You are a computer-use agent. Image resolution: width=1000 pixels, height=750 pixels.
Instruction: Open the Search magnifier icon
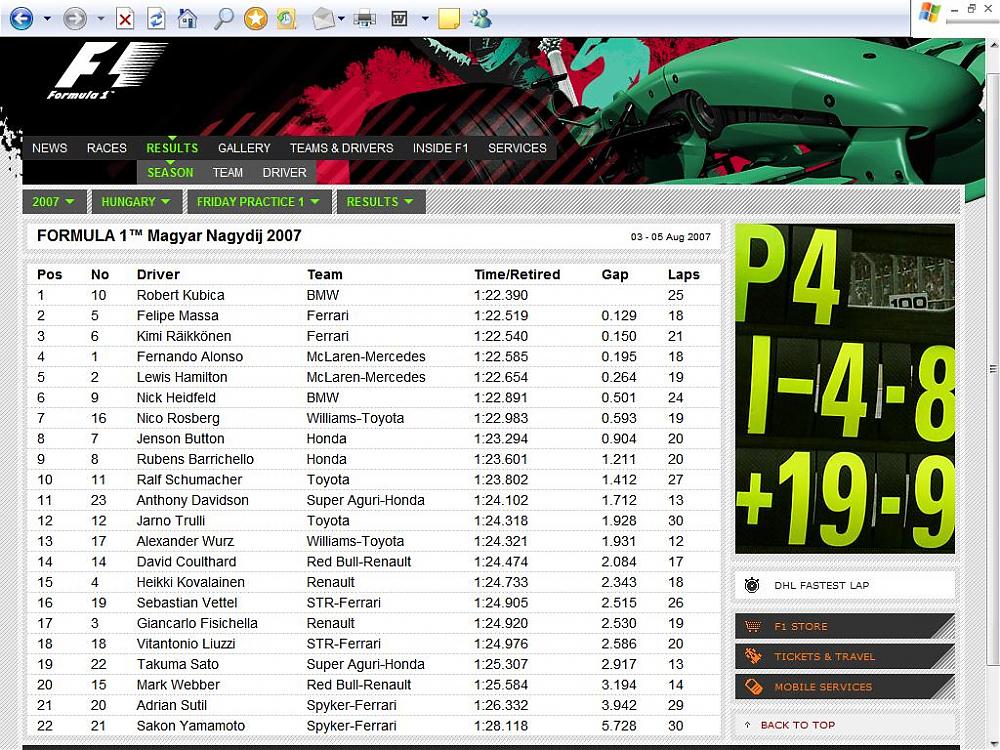point(223,18)
